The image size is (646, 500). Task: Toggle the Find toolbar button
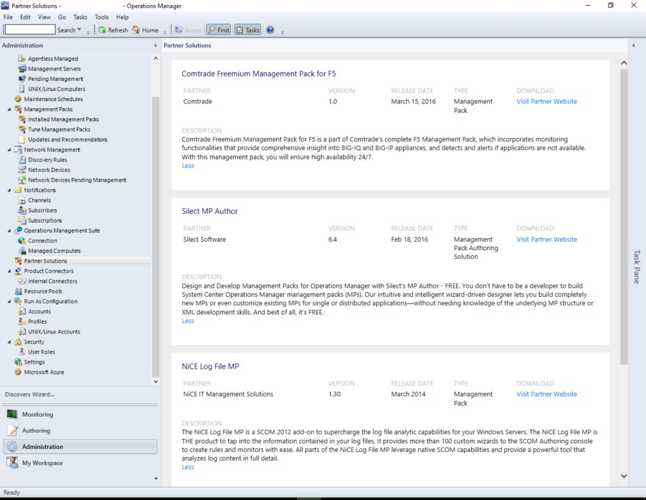[x=218, y=30]
